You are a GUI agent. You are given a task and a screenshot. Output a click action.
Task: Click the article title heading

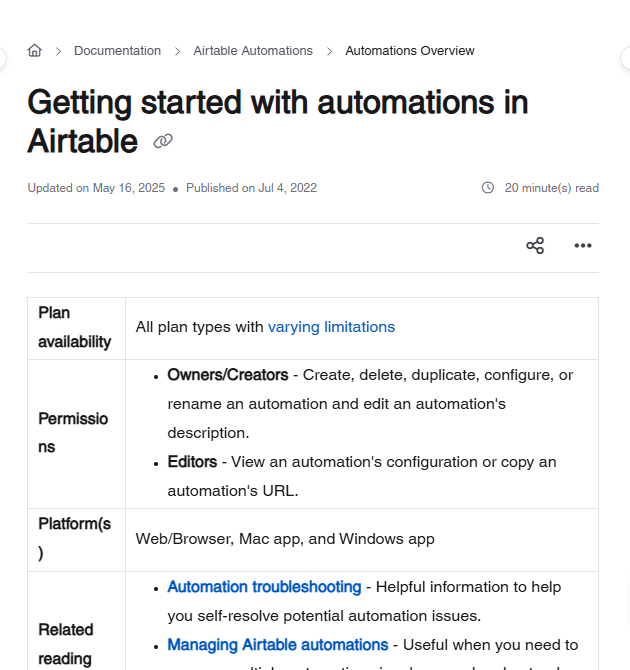(278, 122)
